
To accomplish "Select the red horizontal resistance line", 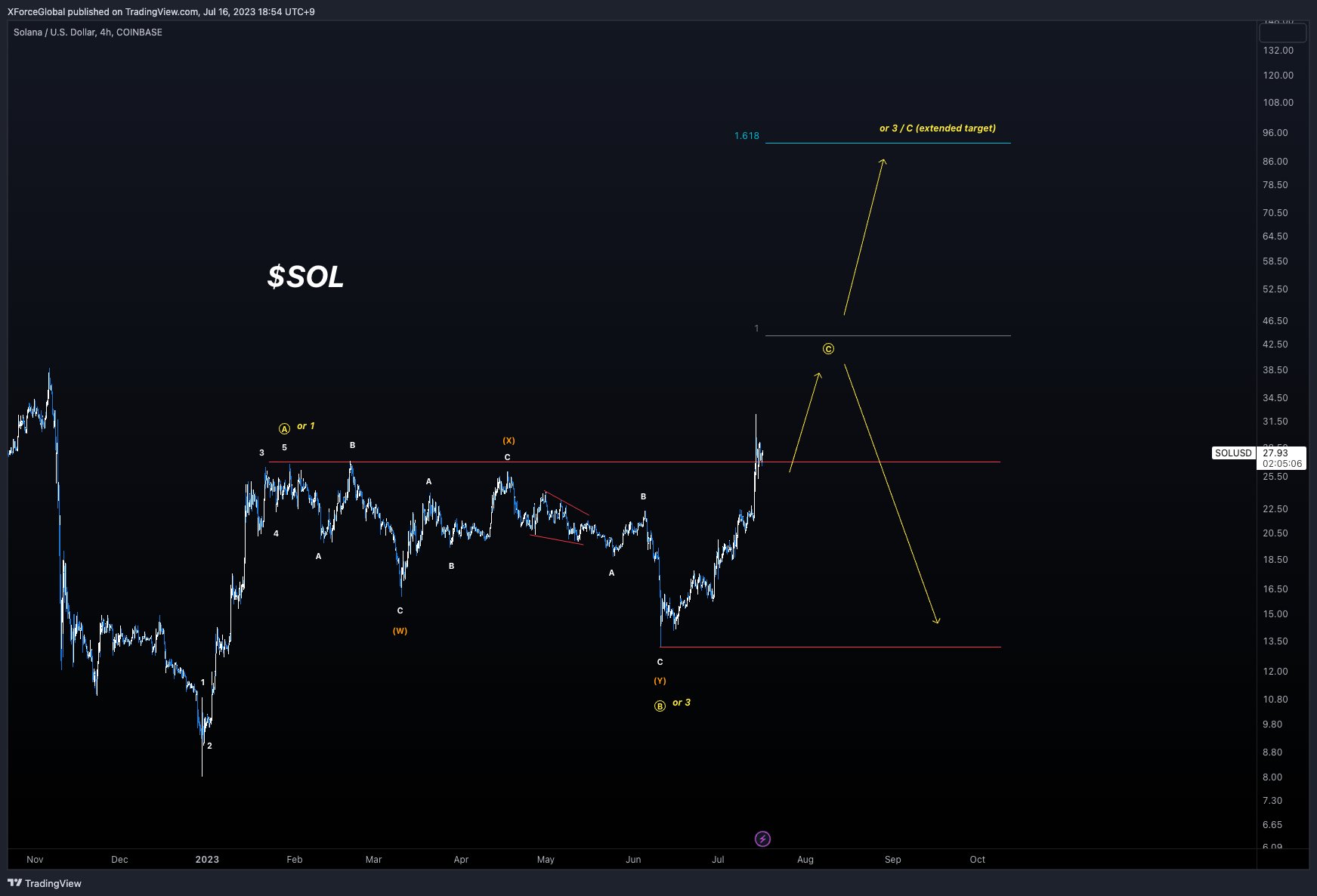I will [869, 461].
